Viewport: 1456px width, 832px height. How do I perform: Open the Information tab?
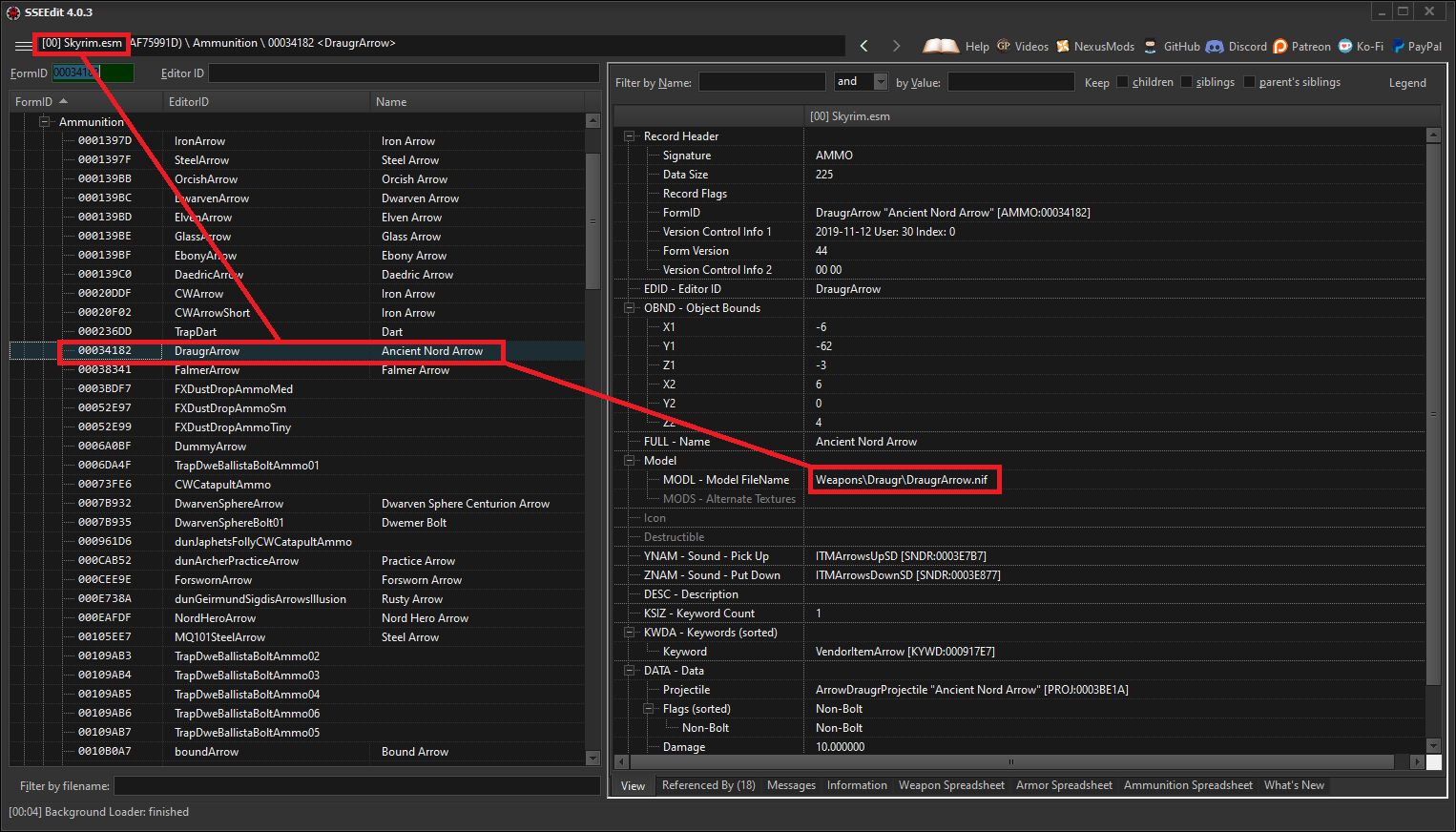[x=857, y=785]
